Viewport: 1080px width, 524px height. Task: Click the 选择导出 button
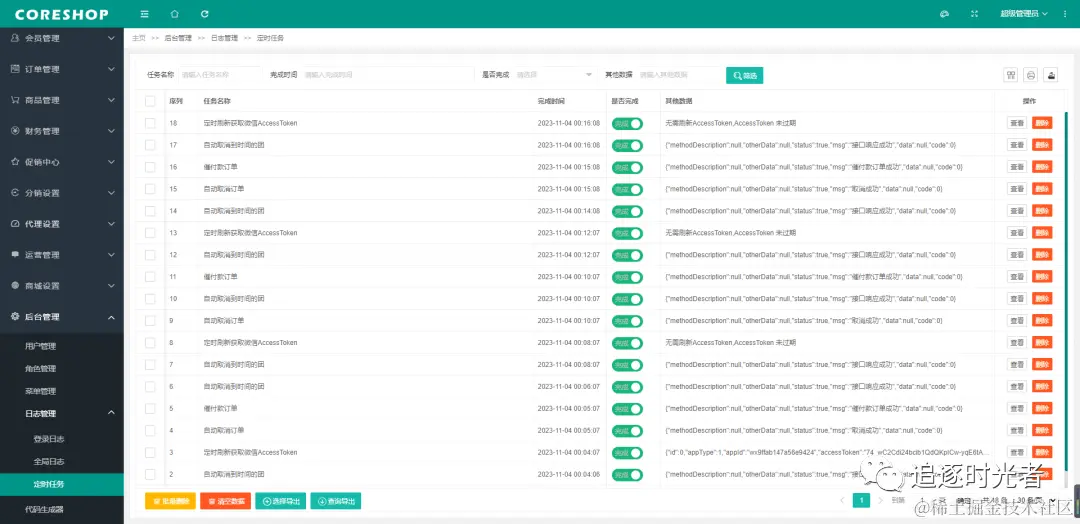click(280, 501)
